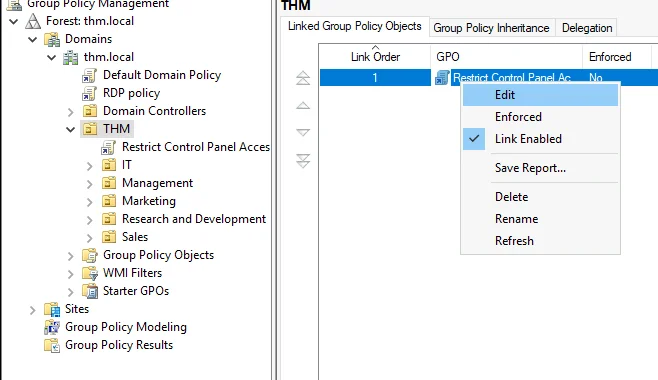Choose Edit from the context menu
658x380 pixels.
[x=540, y=95]
